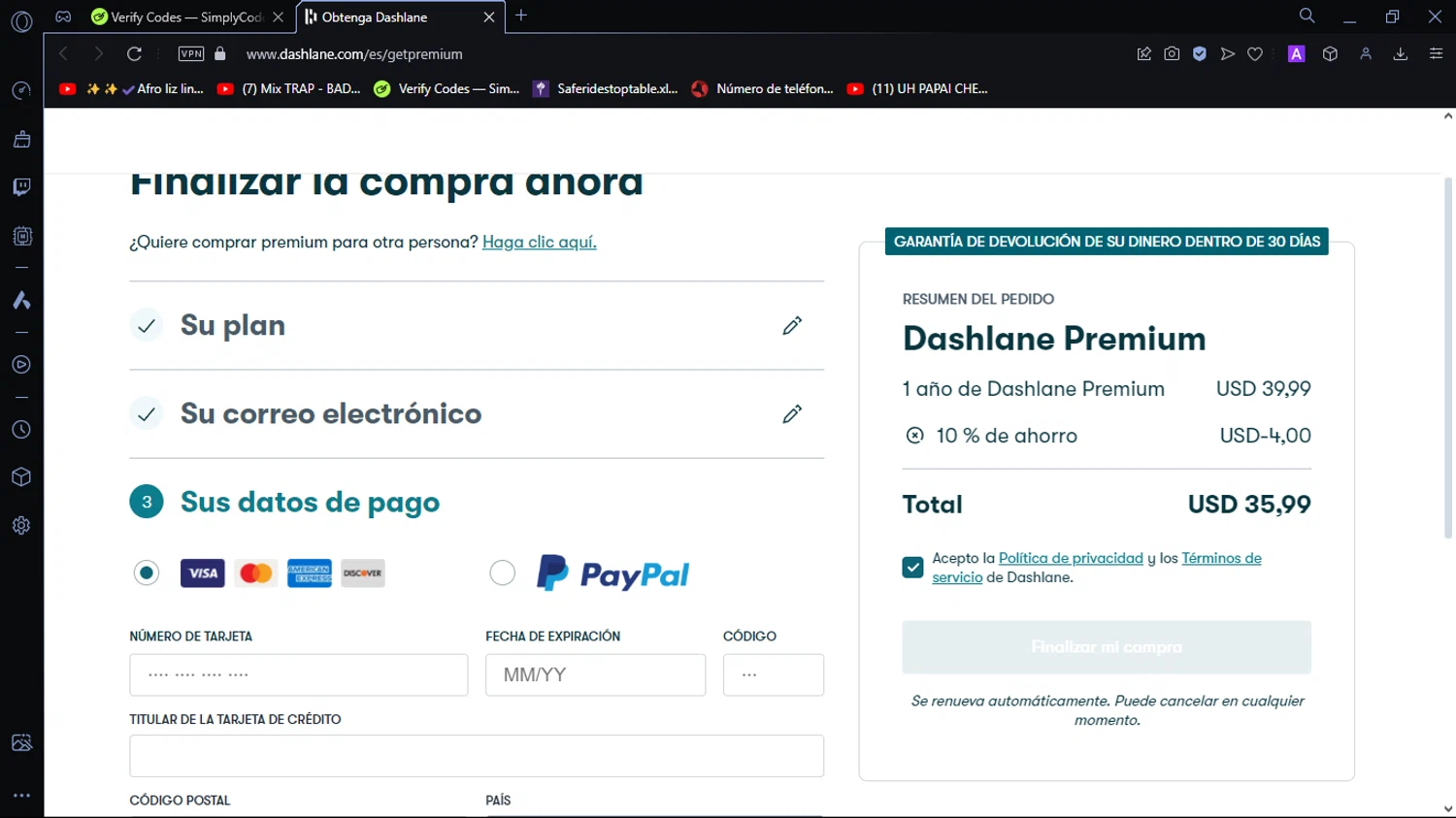Edit Su plan with pencil icon
This screenshot has height=818, width=1456.
(792, 325)
